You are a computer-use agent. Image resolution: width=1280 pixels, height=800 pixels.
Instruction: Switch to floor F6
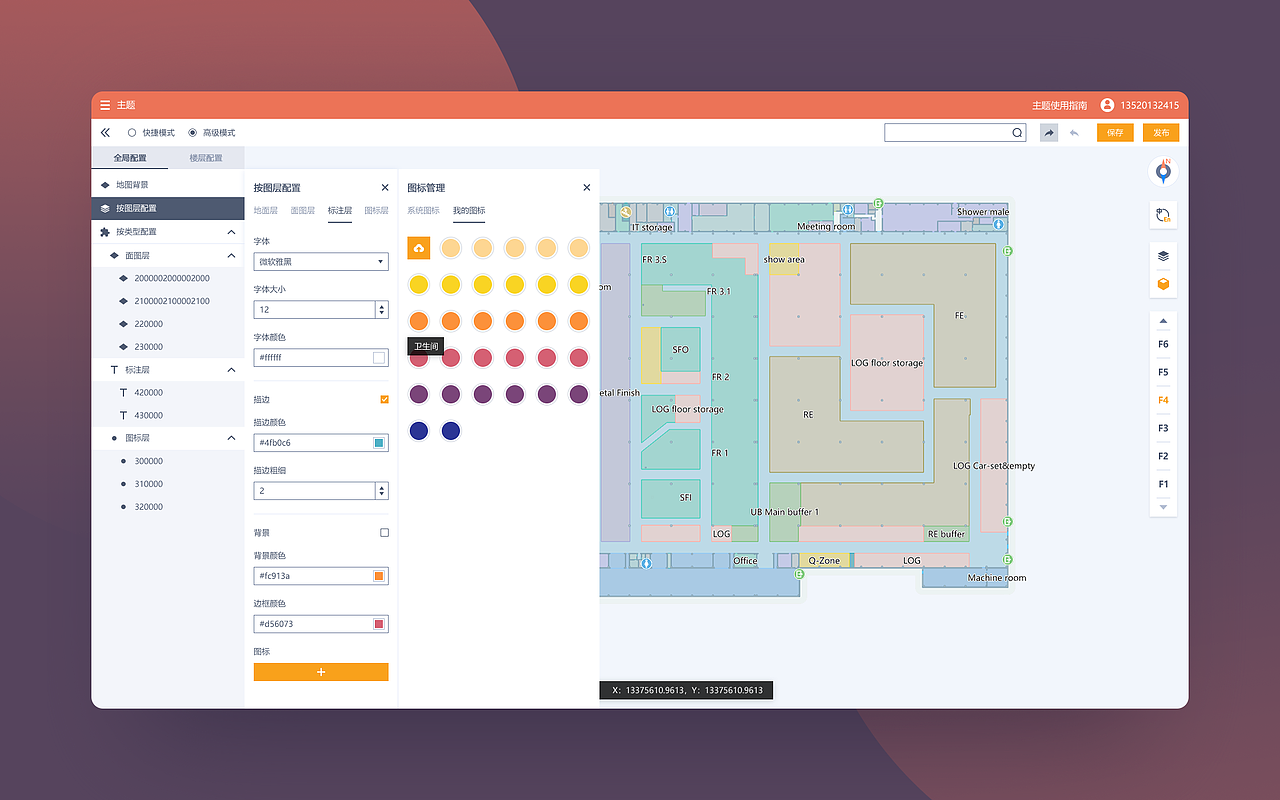1163,344
